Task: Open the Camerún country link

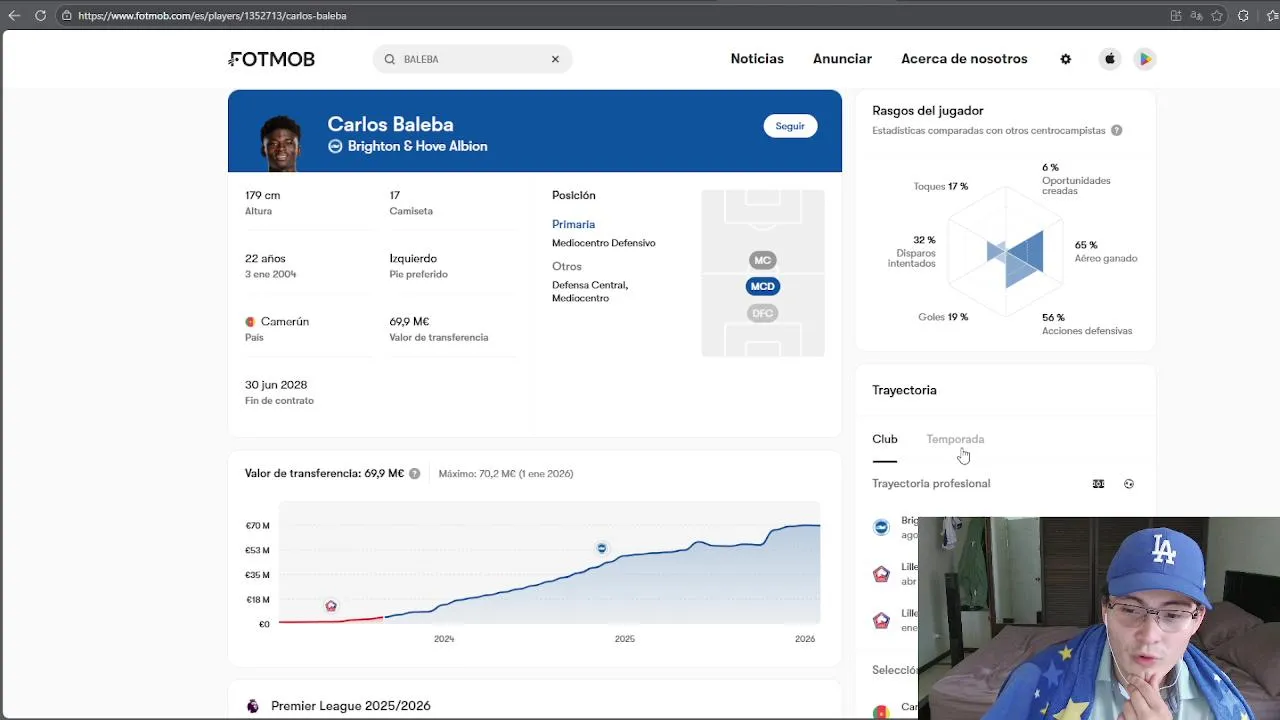Action: coord(285,322)
